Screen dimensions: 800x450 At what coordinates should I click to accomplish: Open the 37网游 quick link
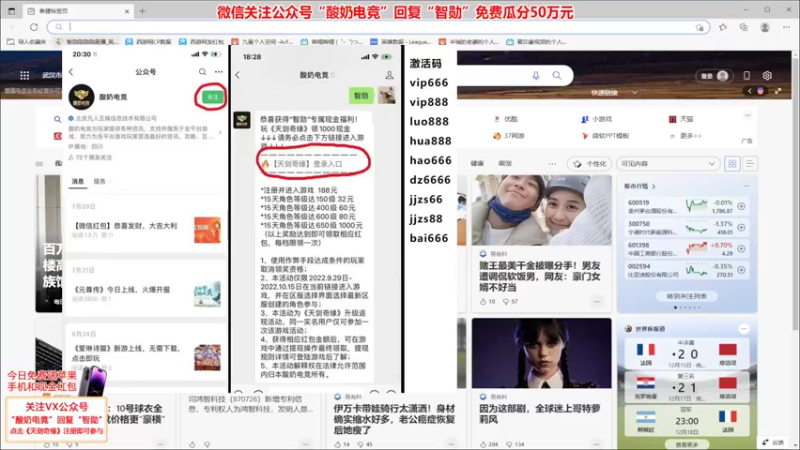point(508,136)
